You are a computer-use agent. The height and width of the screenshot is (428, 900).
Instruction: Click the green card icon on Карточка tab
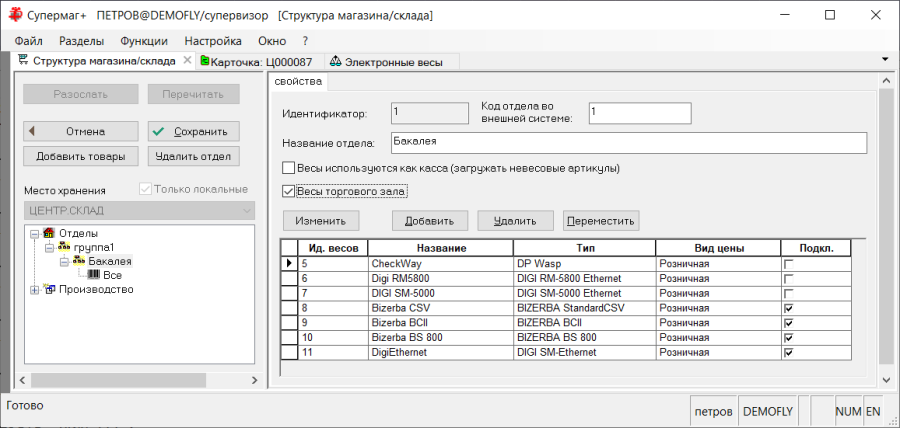click(x=204, y=61)
